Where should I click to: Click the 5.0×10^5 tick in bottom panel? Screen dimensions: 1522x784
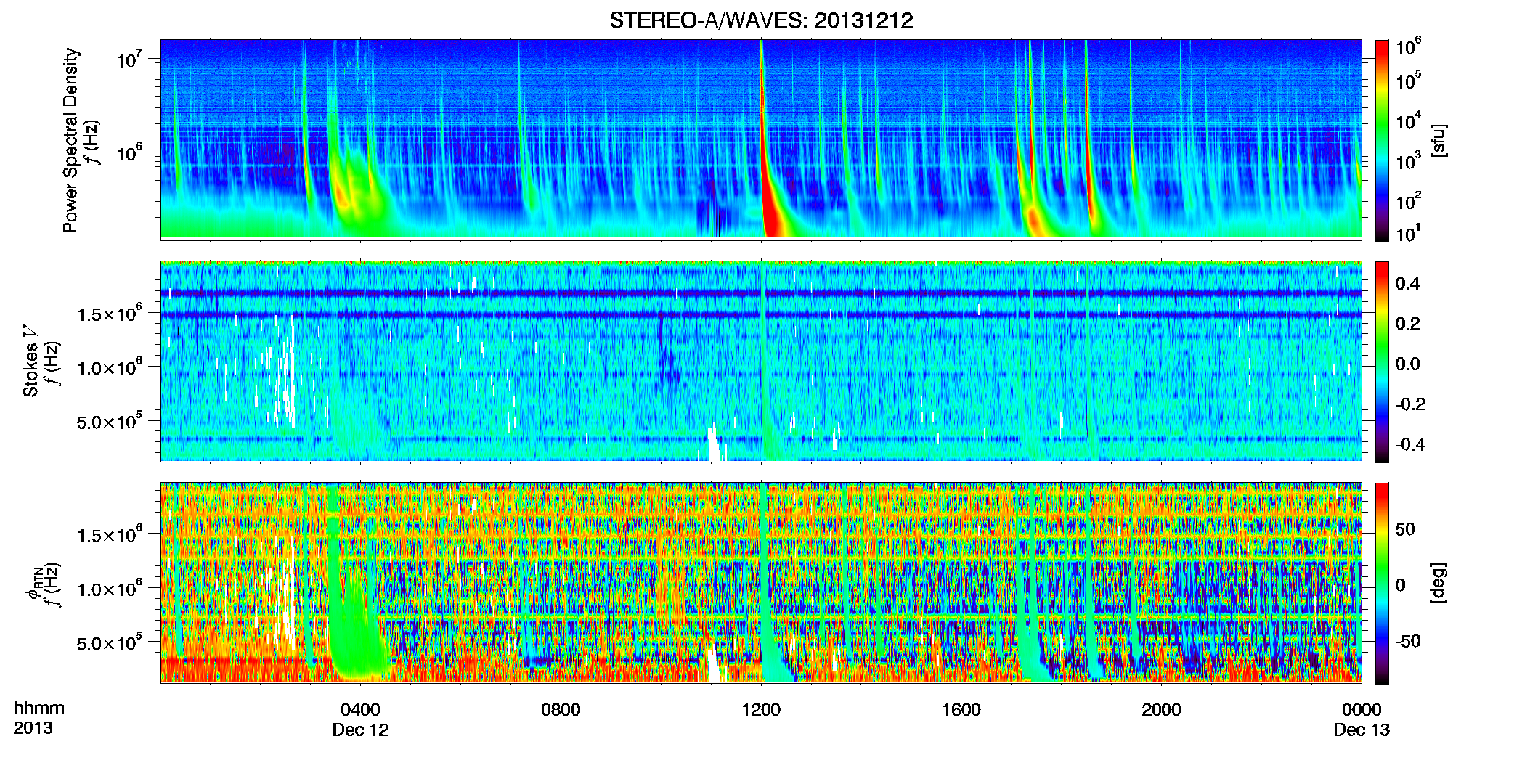[x=110, y=643]
